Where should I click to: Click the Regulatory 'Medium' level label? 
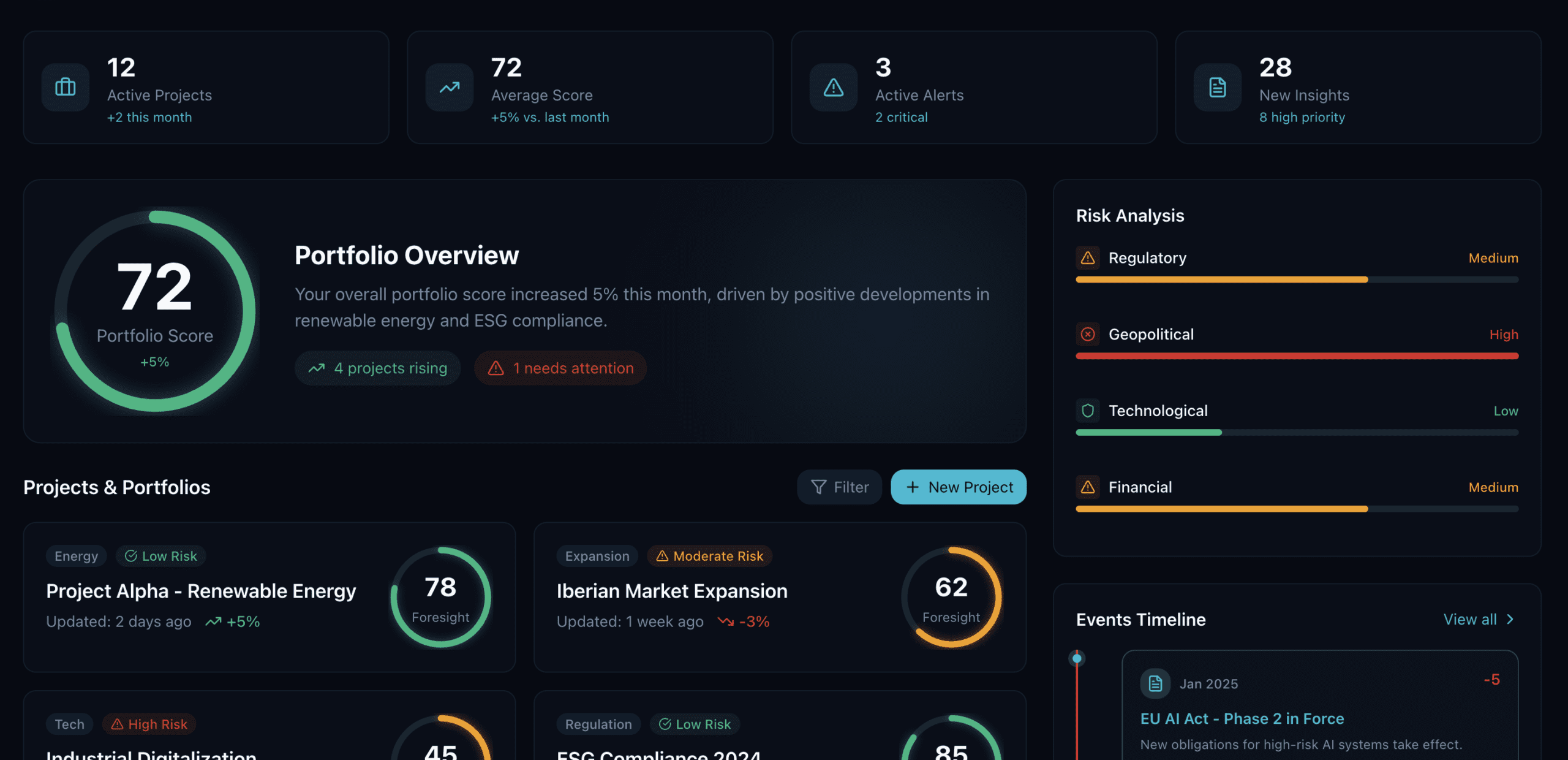point(1494,258)
